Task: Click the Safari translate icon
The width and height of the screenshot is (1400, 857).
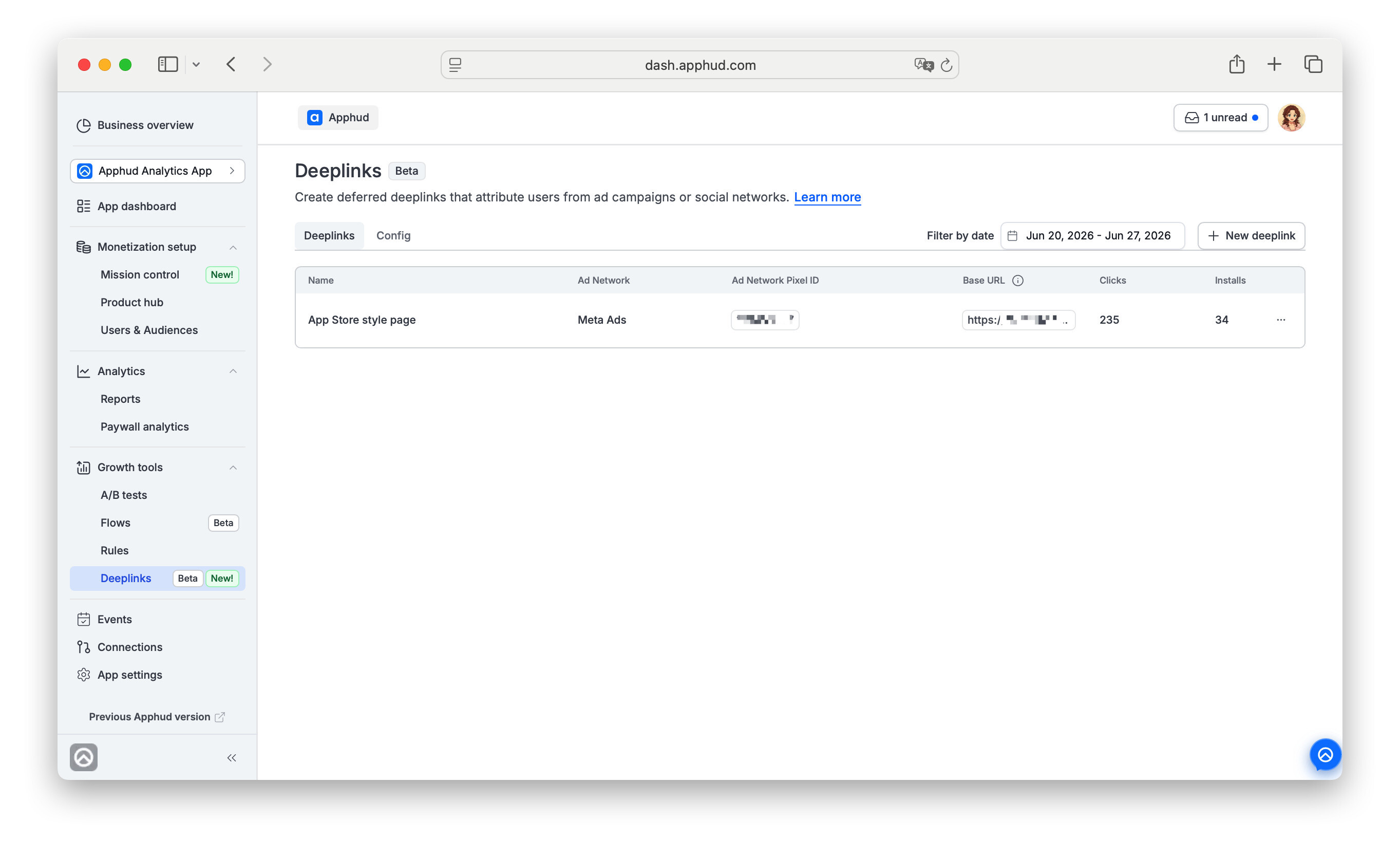Action: [923, 65]
